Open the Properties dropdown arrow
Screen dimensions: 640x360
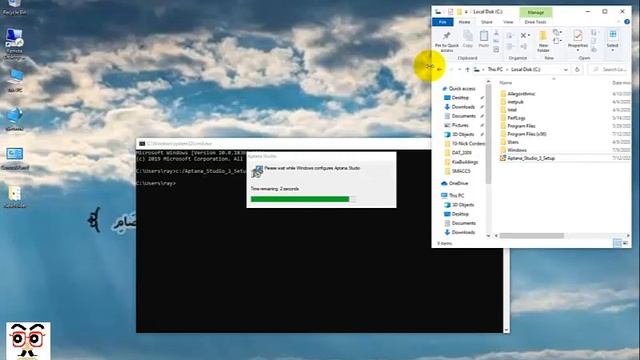click(x=578, y=50)
